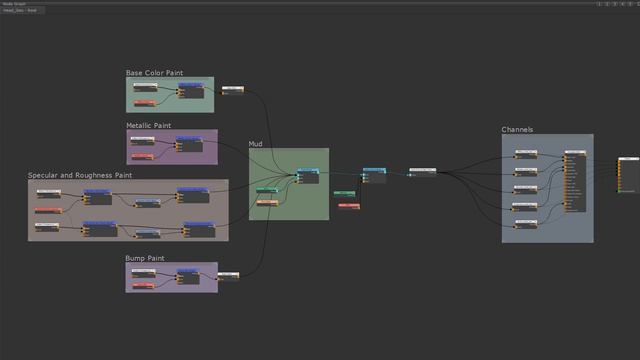Select white node right of Bump Paint group
Screen dimensions: 640x360
[x=228, y=276]
